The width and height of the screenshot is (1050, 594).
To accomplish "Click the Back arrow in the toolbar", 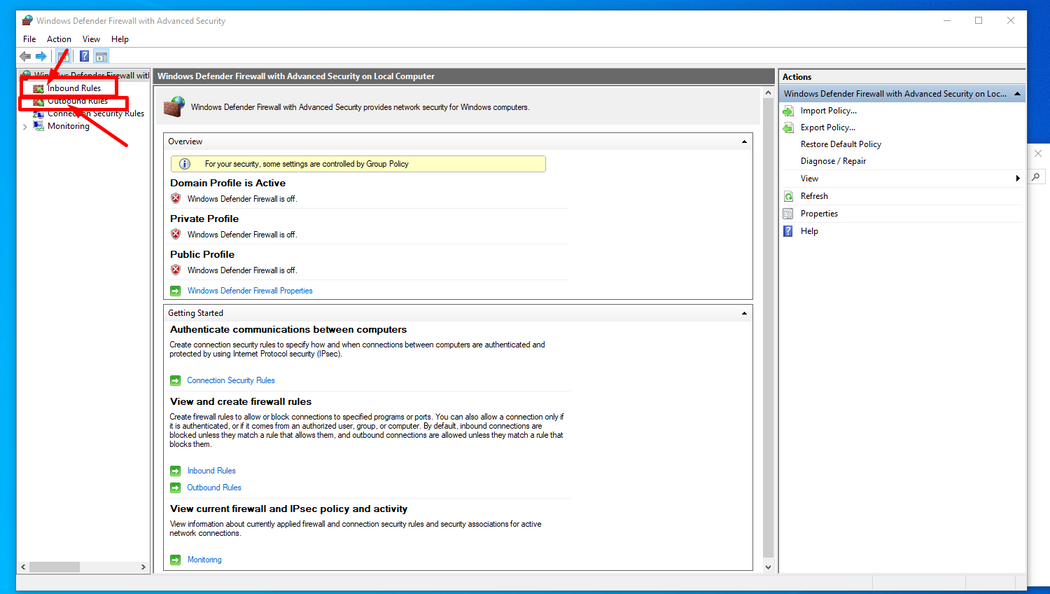I will (x=25, y=57).
